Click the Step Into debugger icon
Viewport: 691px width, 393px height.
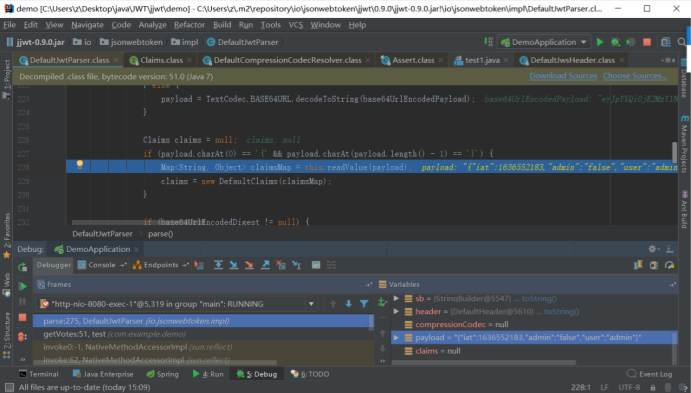pos(234,265)
